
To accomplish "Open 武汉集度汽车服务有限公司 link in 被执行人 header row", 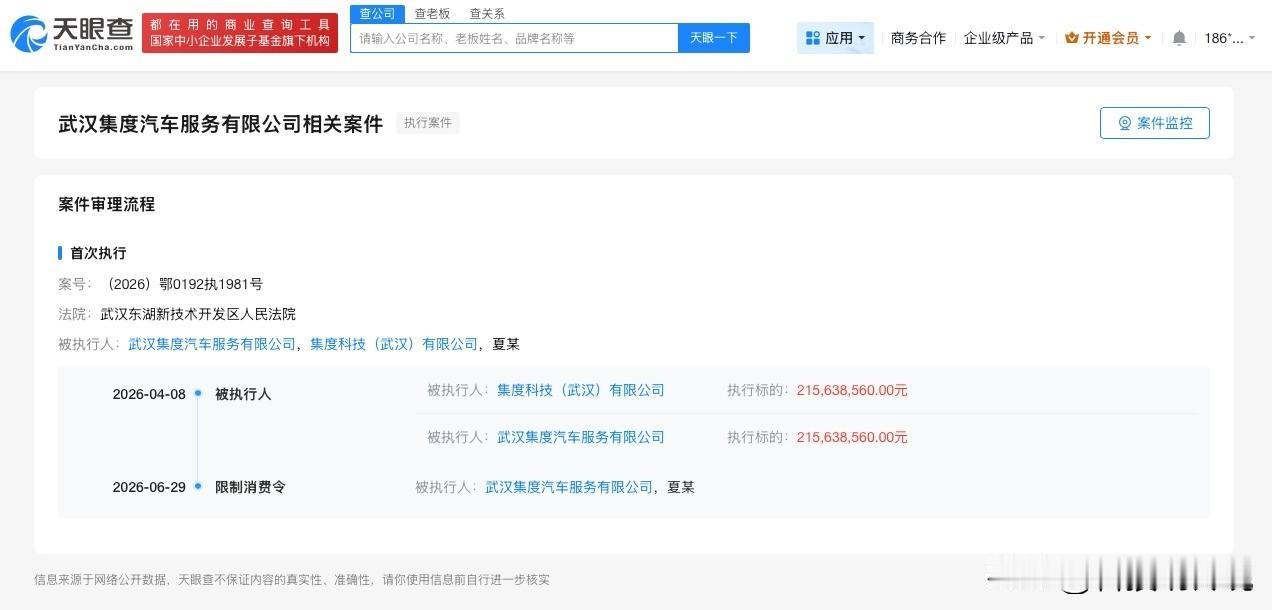I will point(212,344).
